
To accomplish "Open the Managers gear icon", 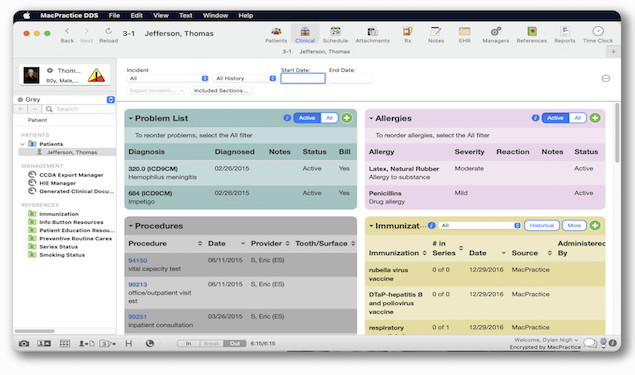I will tap(495, 35).
